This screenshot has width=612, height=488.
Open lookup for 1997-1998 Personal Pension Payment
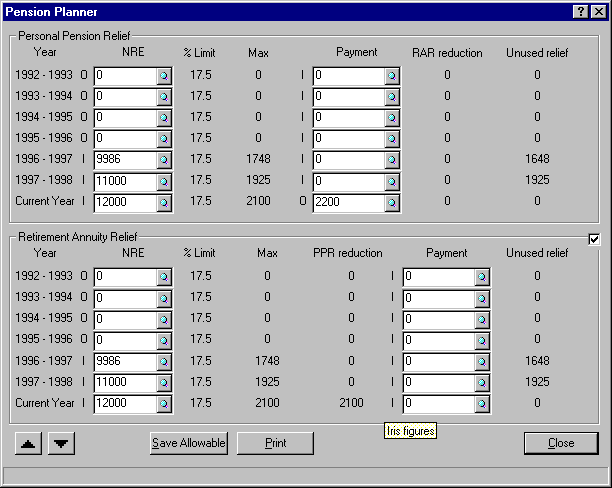point(392,182)
